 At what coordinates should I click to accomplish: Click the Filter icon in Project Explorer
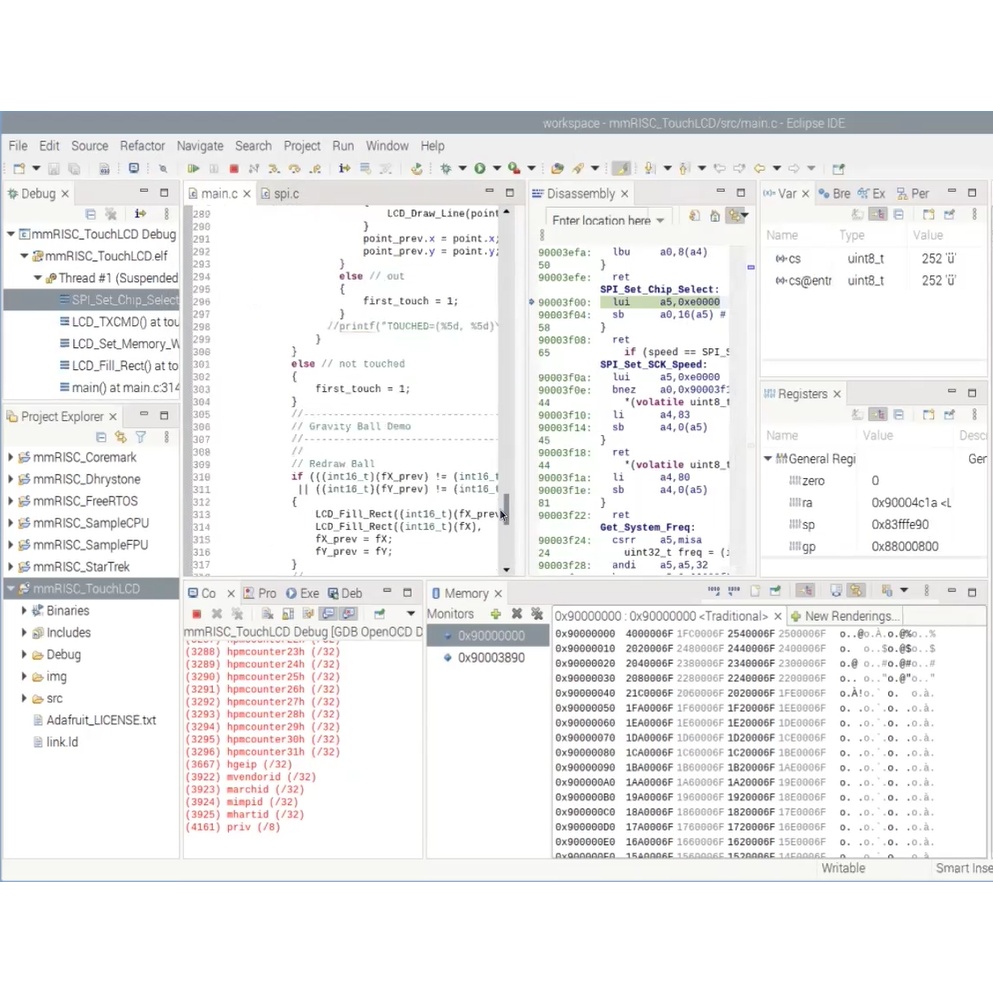tap(141, 437)
